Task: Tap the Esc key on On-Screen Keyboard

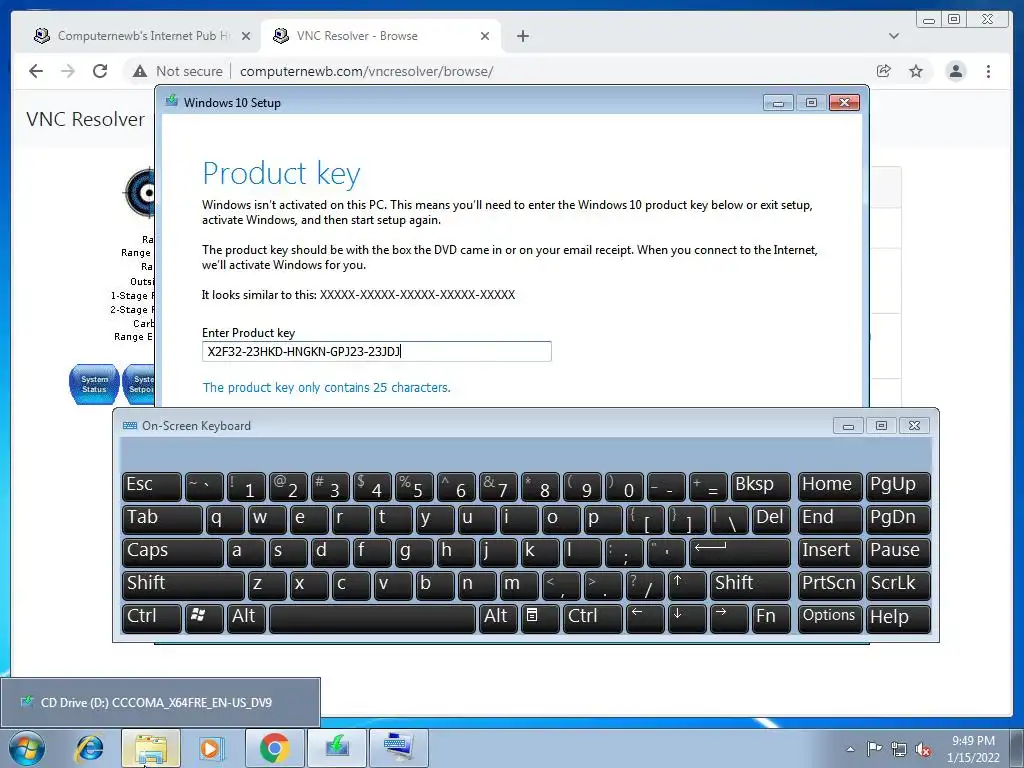Action: point(152,486)
